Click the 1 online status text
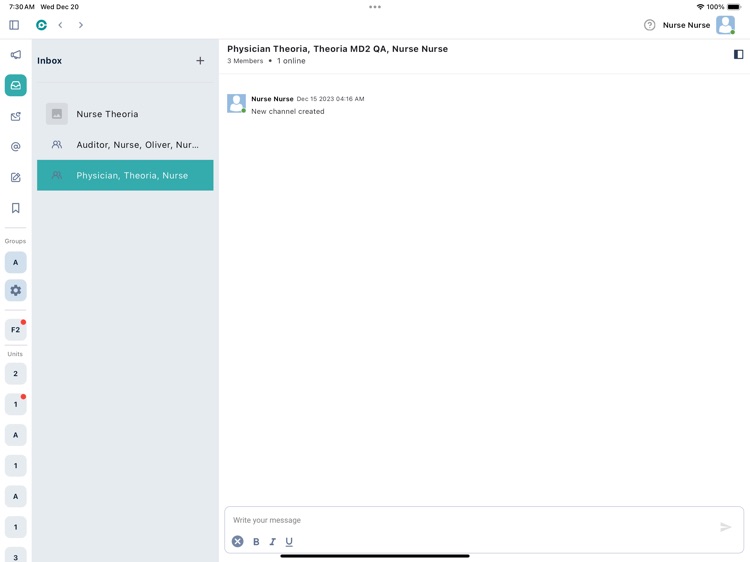750x562 pixels. coord(291,61)
